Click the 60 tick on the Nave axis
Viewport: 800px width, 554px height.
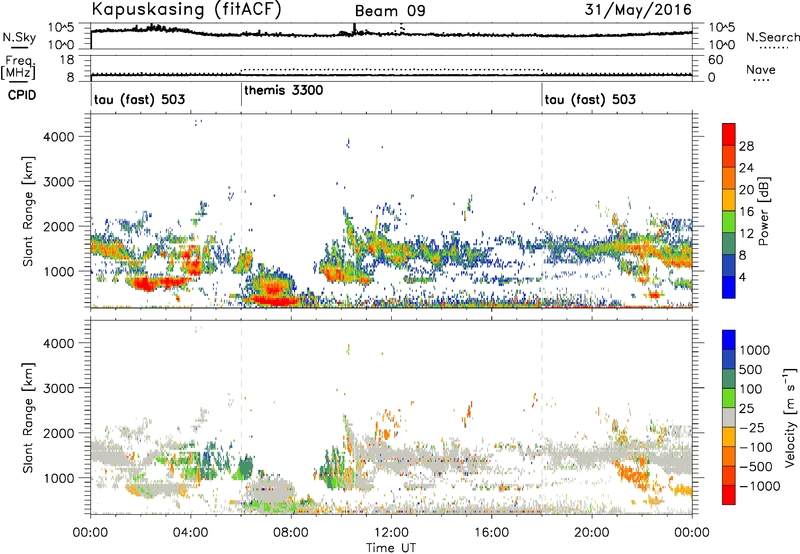[x=715, y=60]
